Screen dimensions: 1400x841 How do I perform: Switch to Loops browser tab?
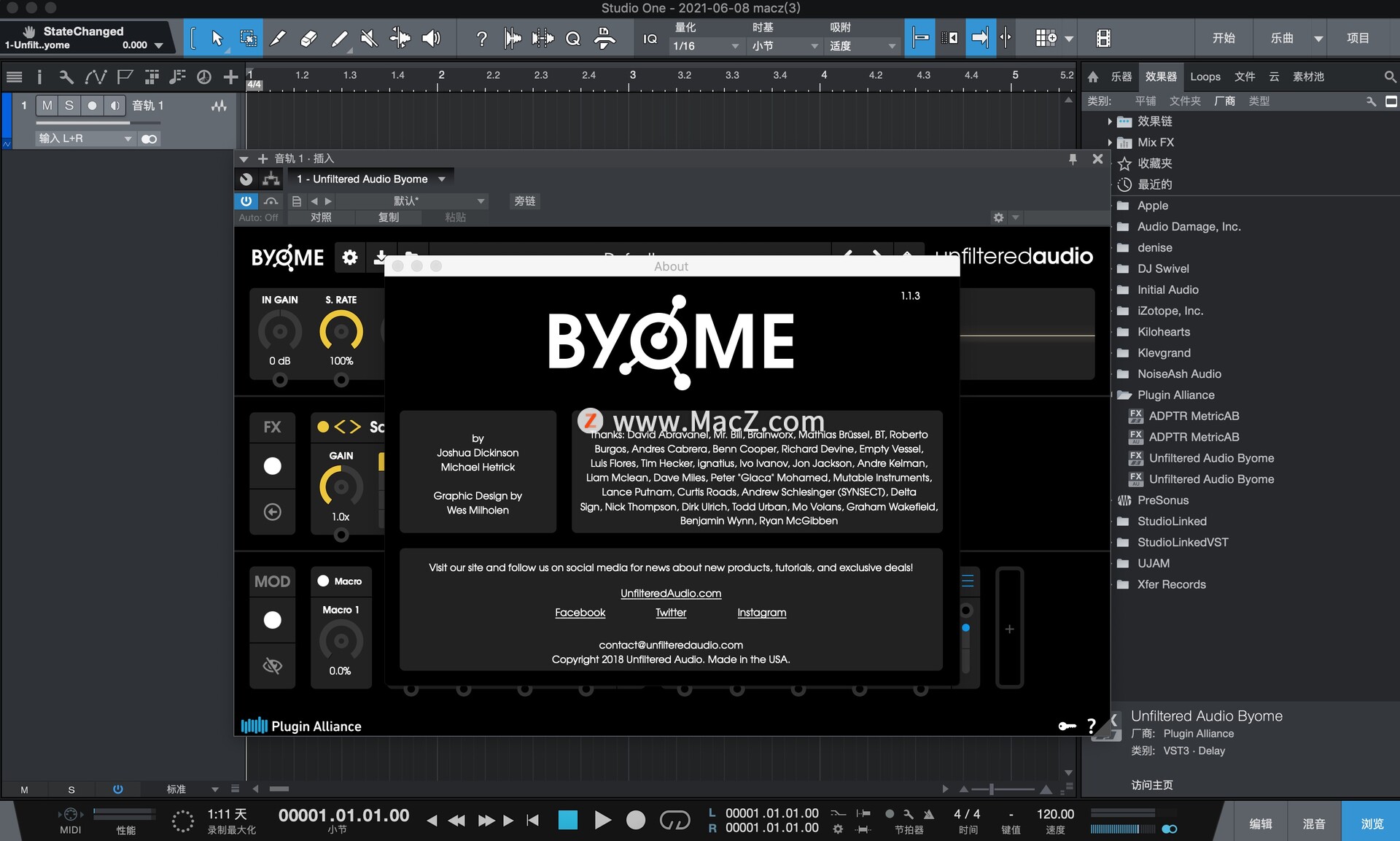(x=1205, y=77)
